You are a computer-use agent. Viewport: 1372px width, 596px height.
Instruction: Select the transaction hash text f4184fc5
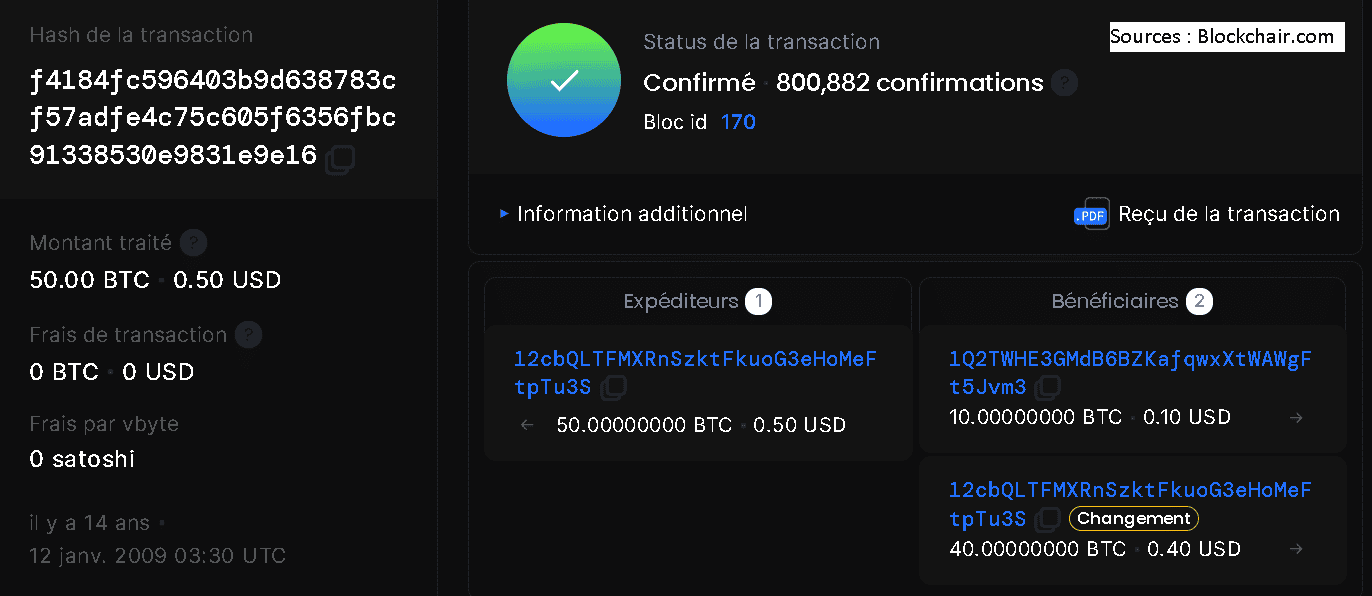[x=213, y=118]
